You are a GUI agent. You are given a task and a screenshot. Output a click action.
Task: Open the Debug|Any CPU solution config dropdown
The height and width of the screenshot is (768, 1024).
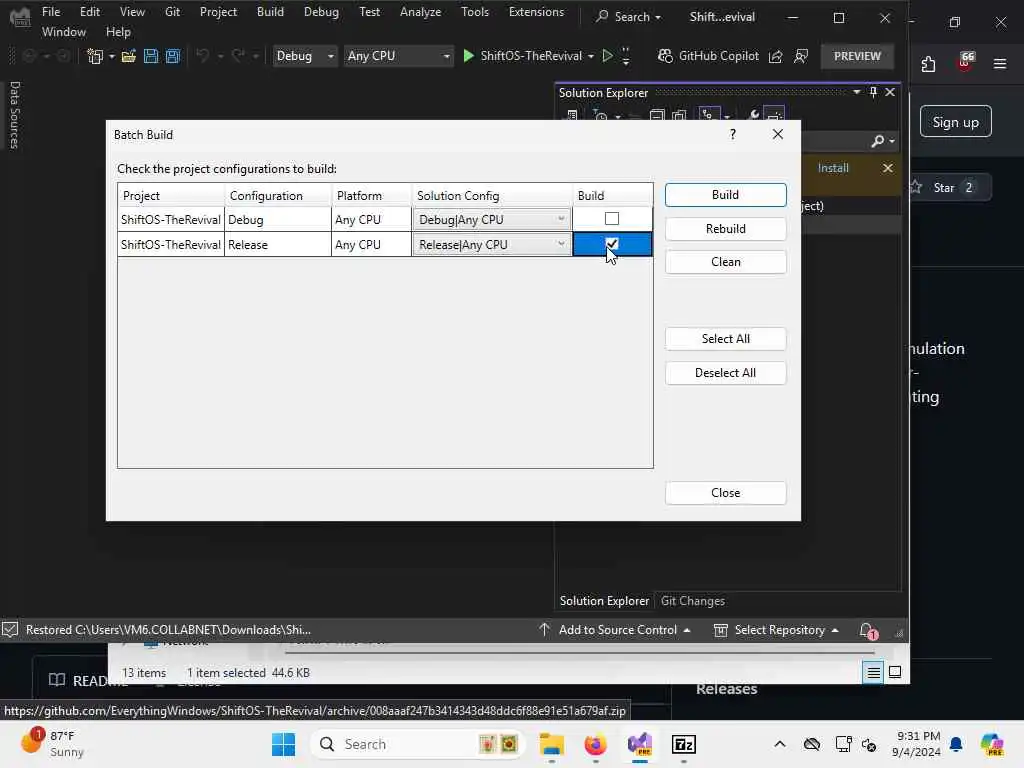tap(492, 219)
